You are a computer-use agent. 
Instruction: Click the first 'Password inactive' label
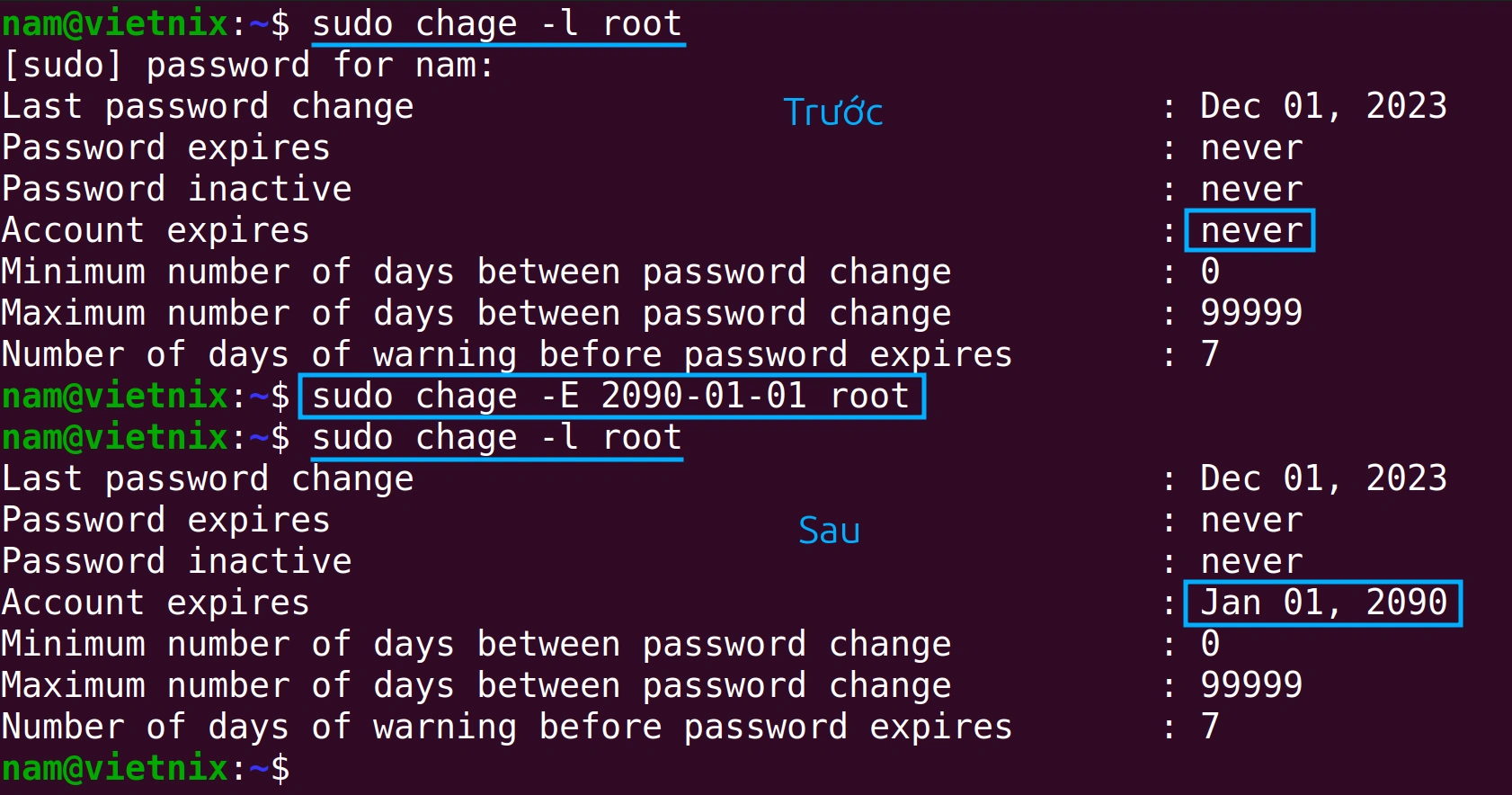click(x=177, y=189)
